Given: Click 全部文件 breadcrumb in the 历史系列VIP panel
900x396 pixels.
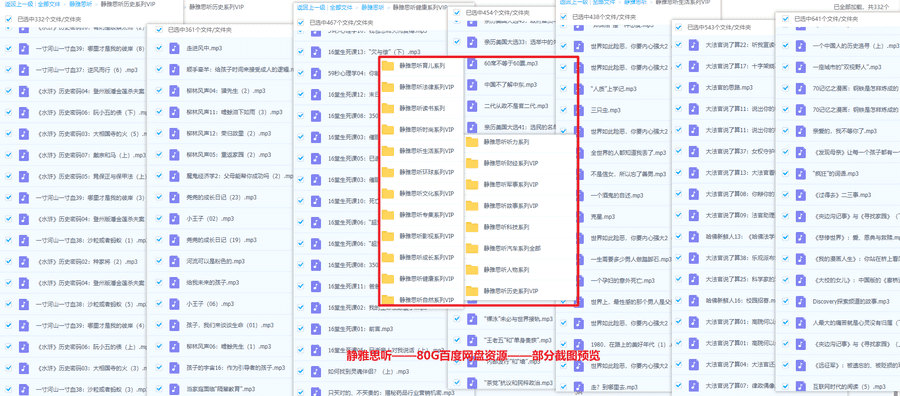Looking at the screenshot, I should (48, 4).
